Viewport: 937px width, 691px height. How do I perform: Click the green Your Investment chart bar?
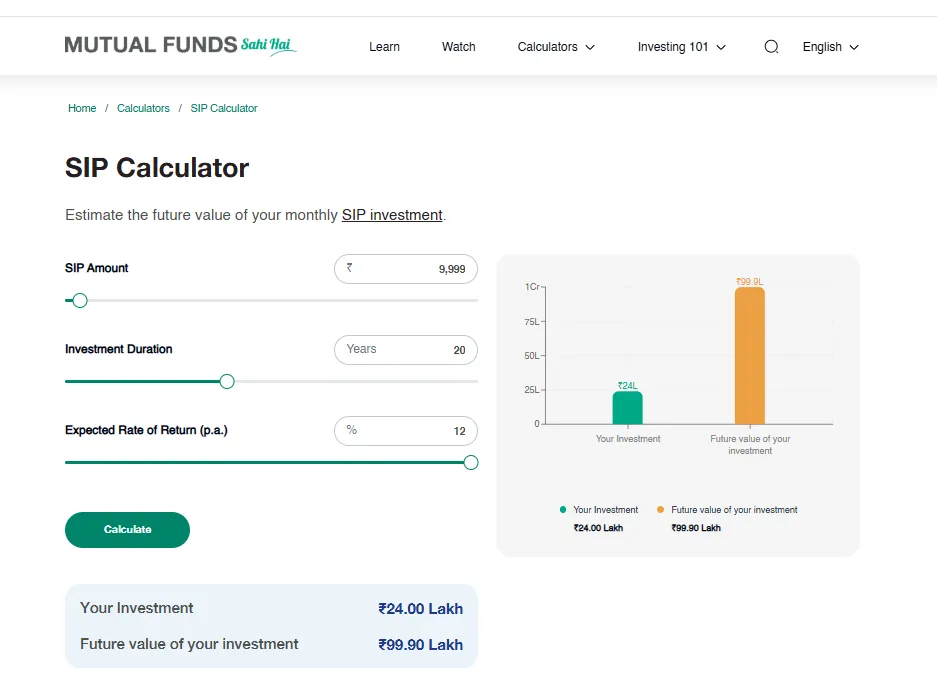tap(627, 408)
